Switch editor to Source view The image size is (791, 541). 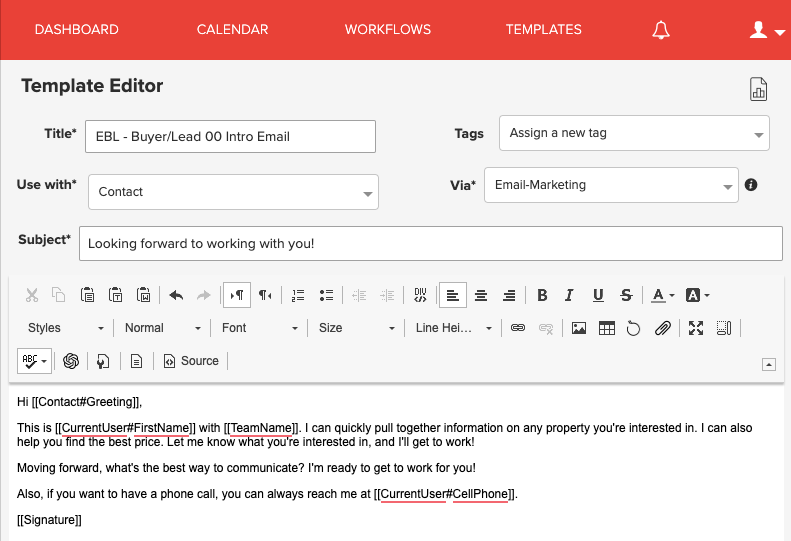[x=191, y=361]
